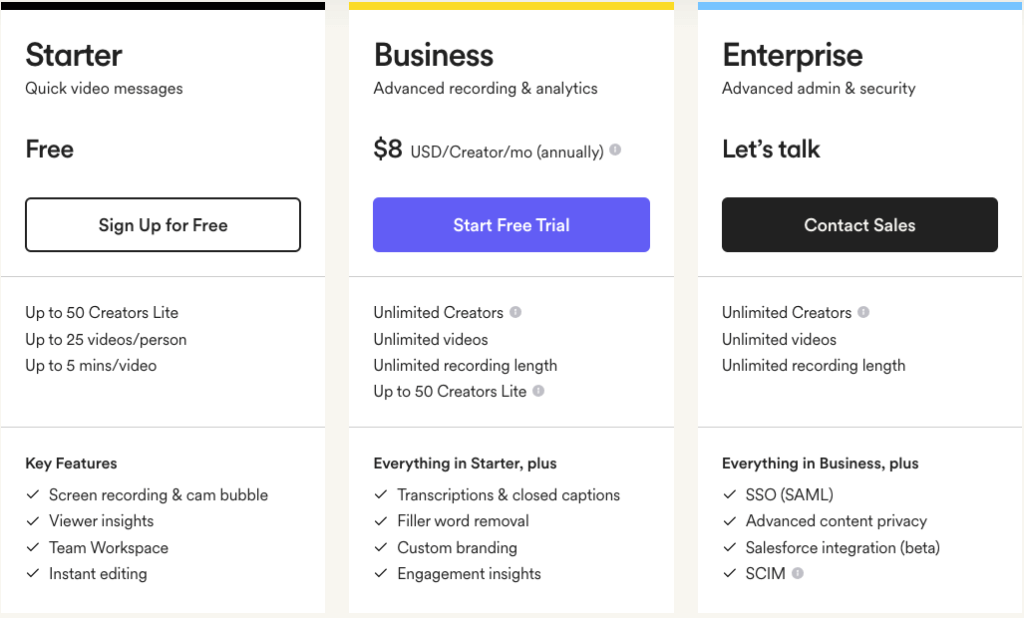Open info icon next to Enterprise Unlimited Creators

coord(863,312)
